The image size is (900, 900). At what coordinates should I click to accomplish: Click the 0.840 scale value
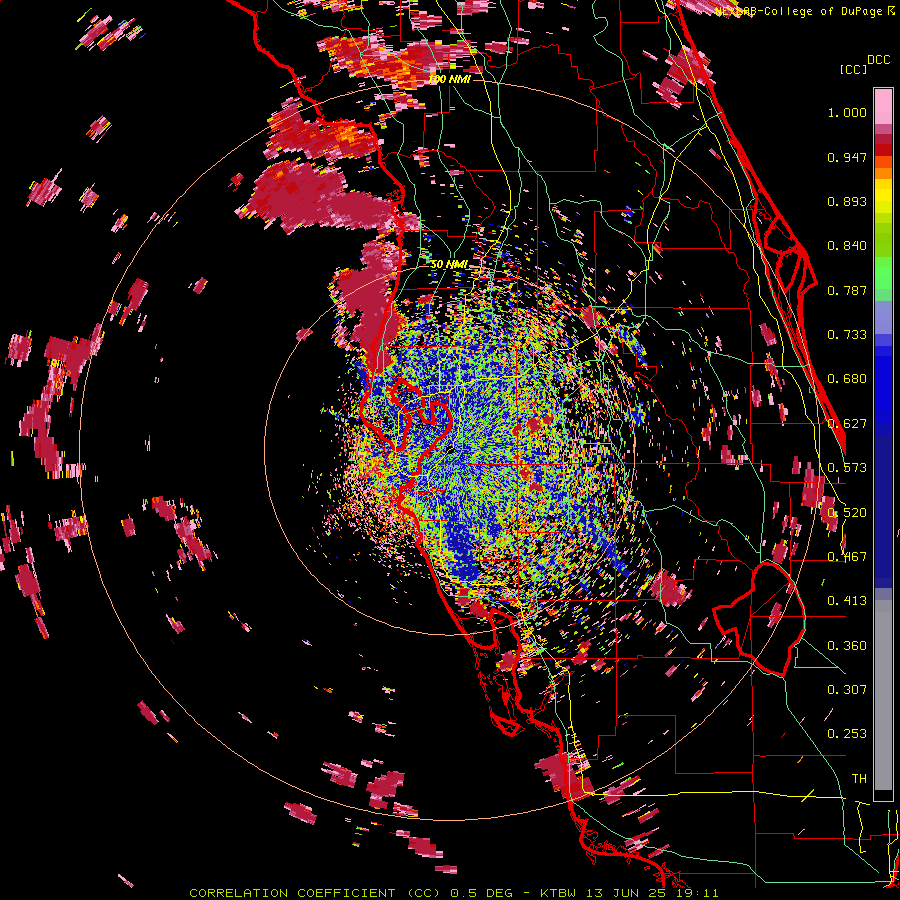(x=847, y=246)
